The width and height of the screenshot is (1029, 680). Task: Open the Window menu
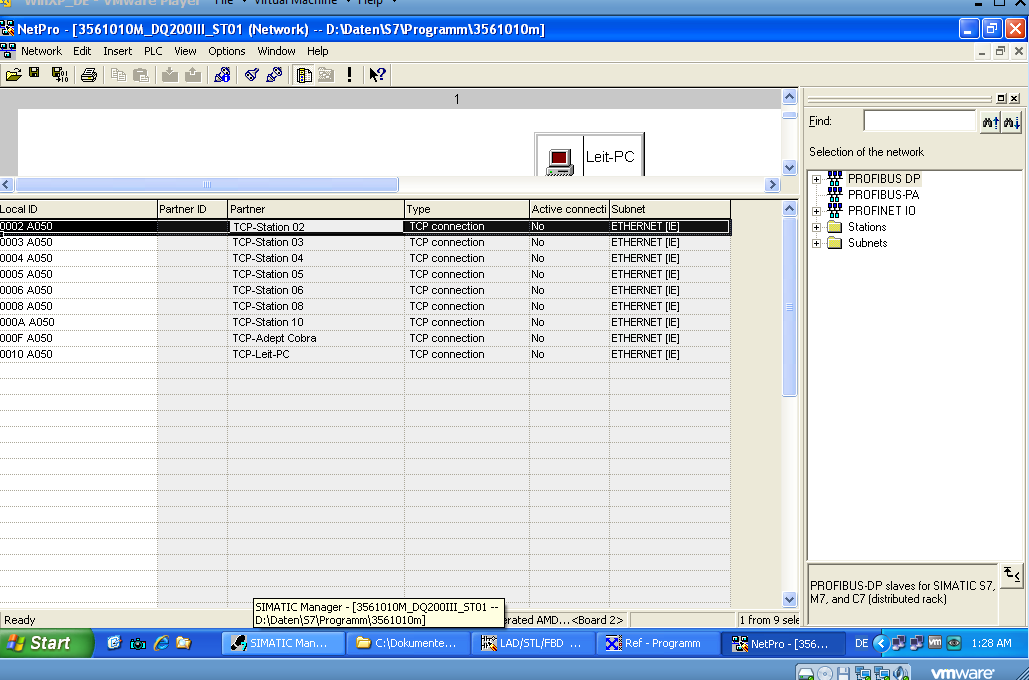pos(276,51)
